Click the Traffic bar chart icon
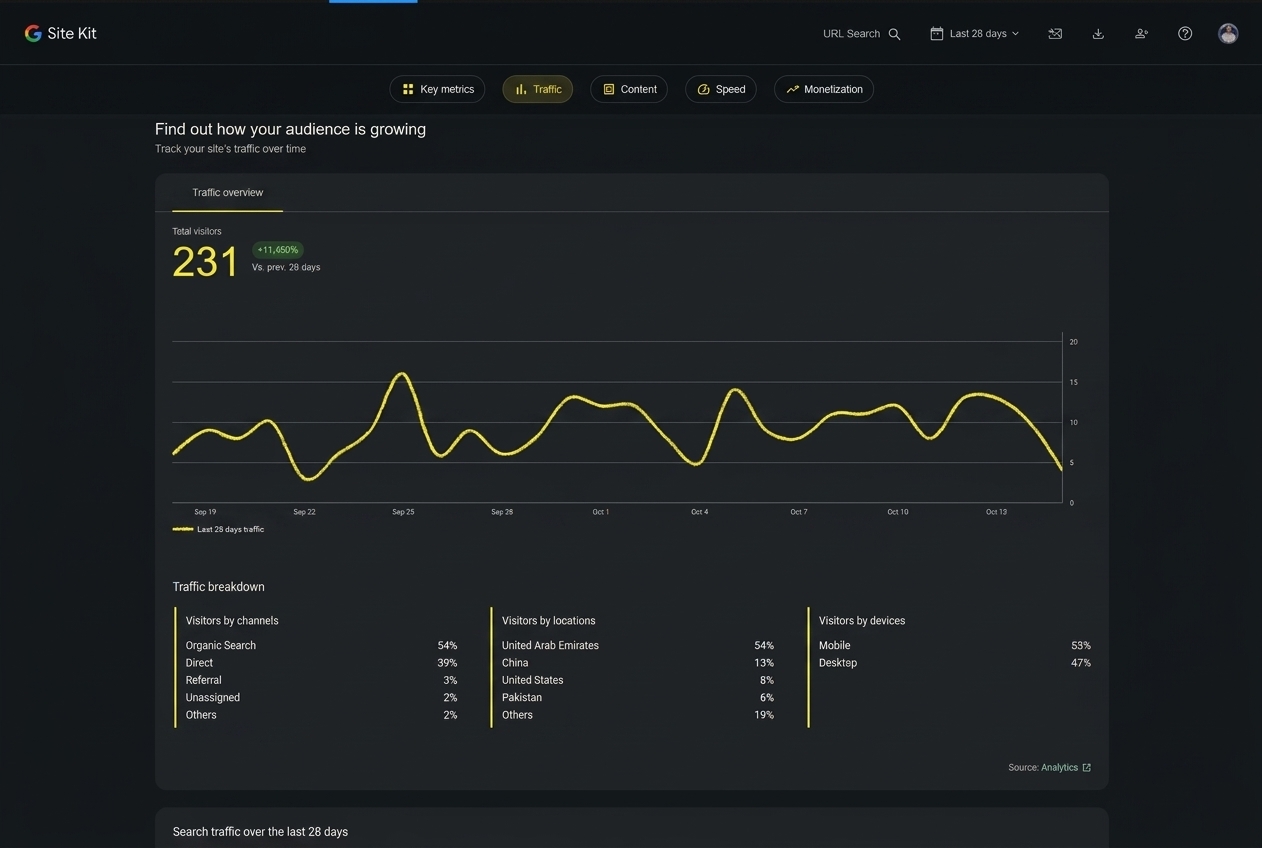 [x=521, y=89]
